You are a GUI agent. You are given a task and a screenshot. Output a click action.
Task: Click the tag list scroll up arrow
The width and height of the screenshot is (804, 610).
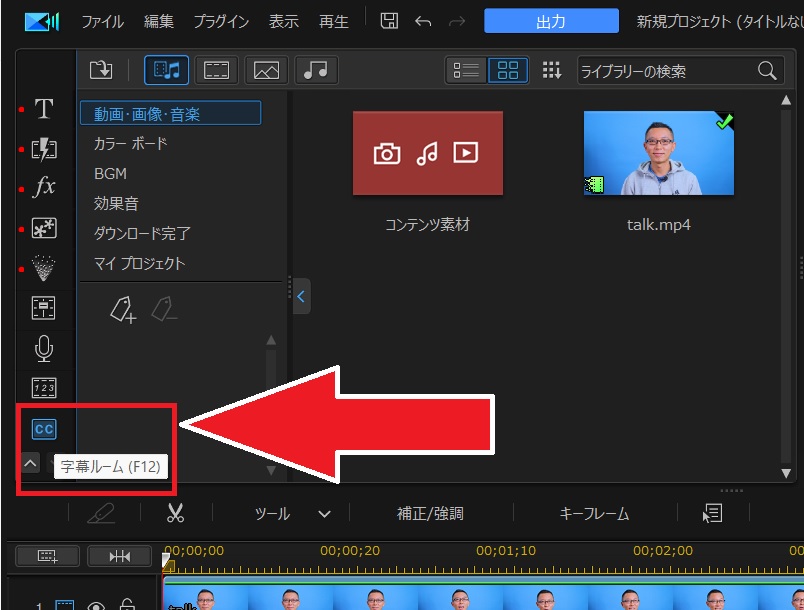coord(271,340)
